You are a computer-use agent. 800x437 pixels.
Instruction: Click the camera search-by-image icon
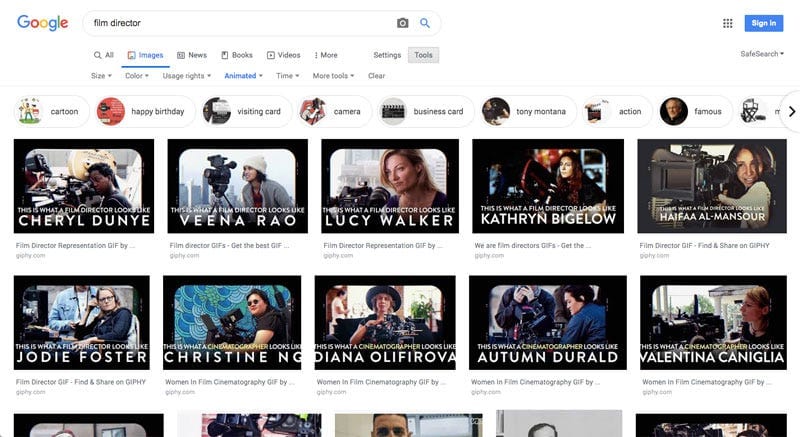pos(402,23)
